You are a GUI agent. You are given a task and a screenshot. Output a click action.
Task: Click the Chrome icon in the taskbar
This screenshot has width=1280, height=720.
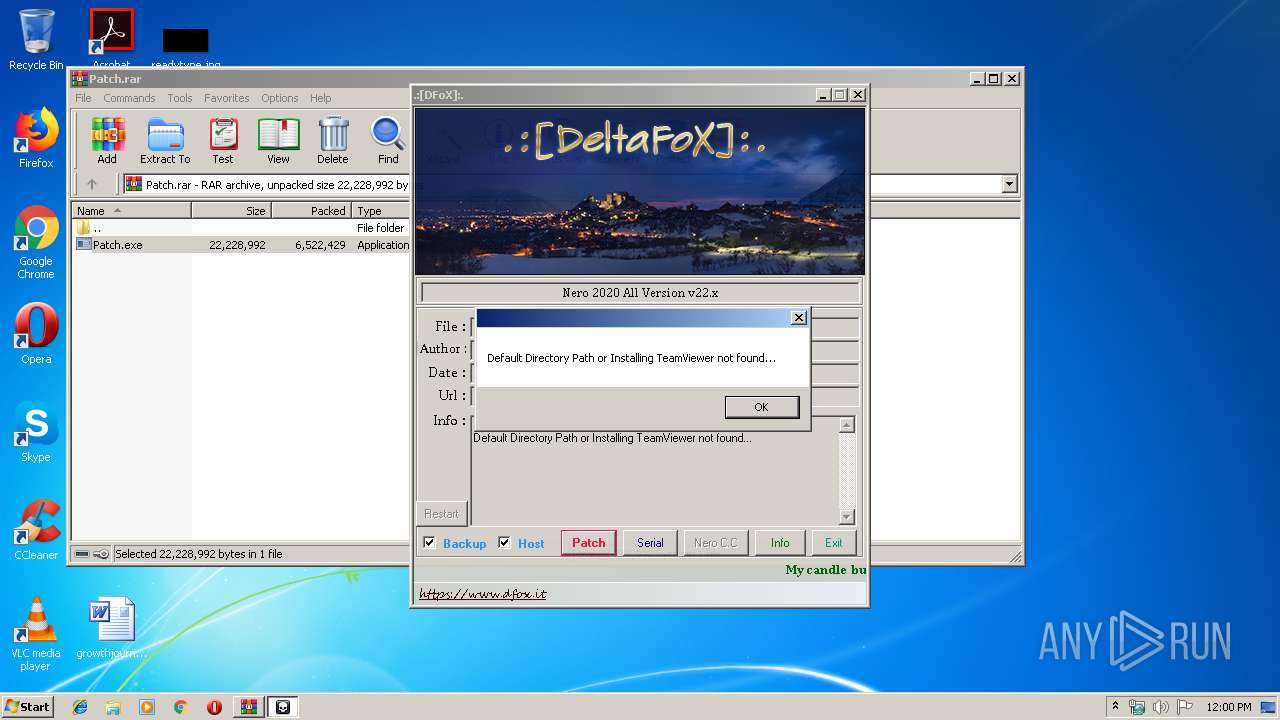(x=180, y=707)
